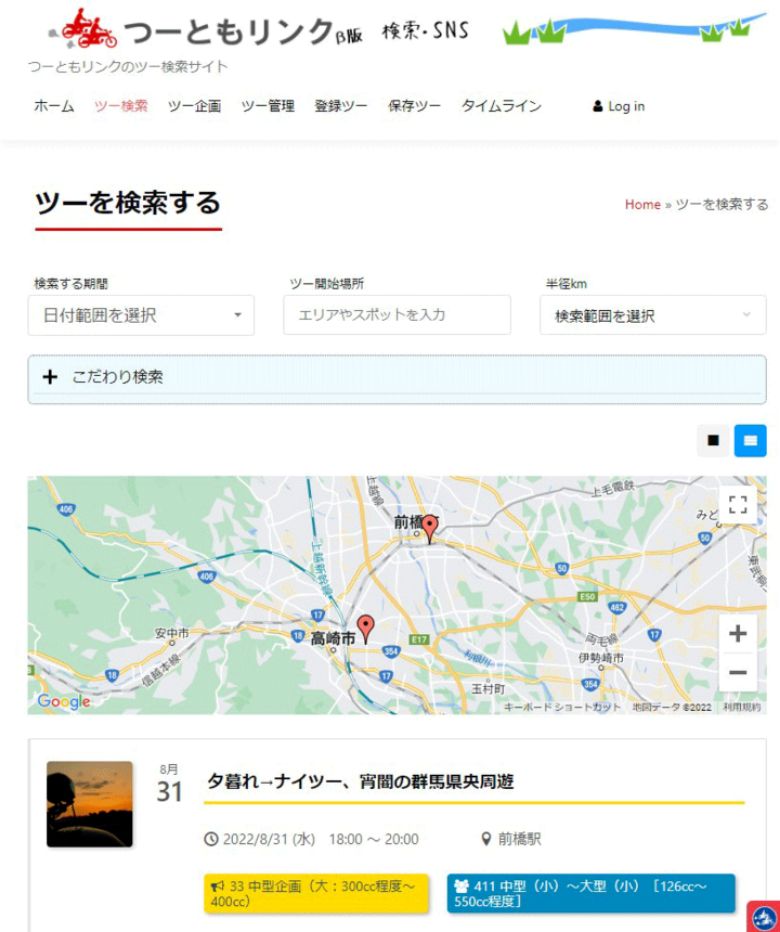Open the ツー企画 menu item
The width and height of the screenshot is (780, 932).
tap(194, 106)
